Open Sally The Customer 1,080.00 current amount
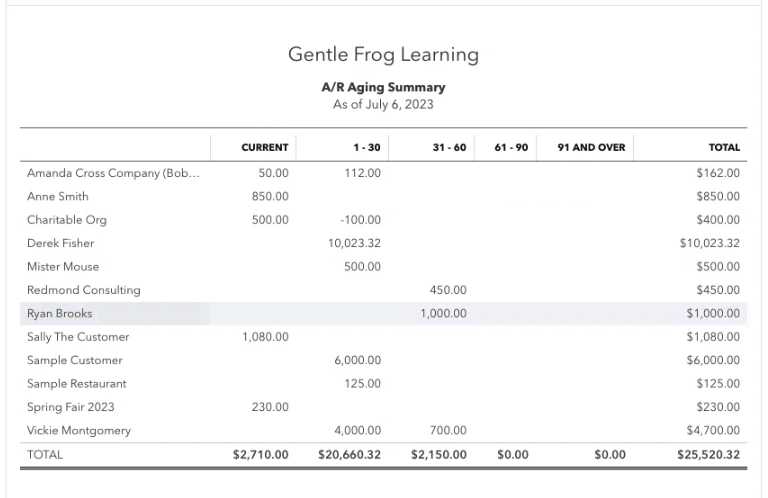 point(265,337)
